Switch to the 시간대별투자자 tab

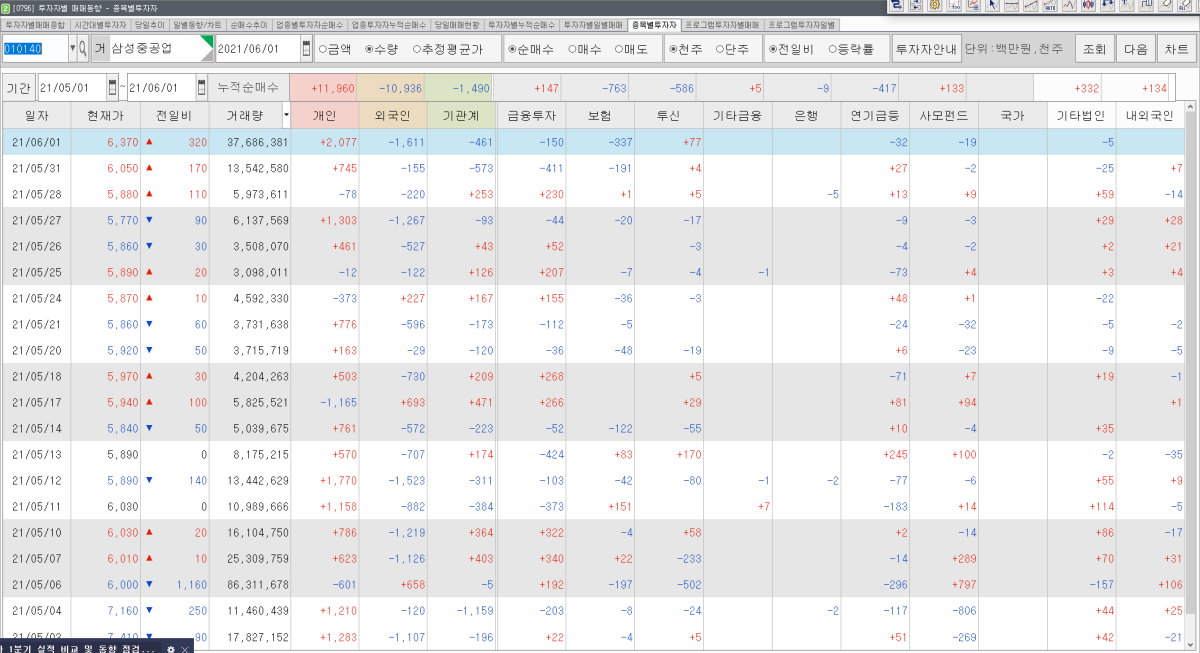pos(100,24)
